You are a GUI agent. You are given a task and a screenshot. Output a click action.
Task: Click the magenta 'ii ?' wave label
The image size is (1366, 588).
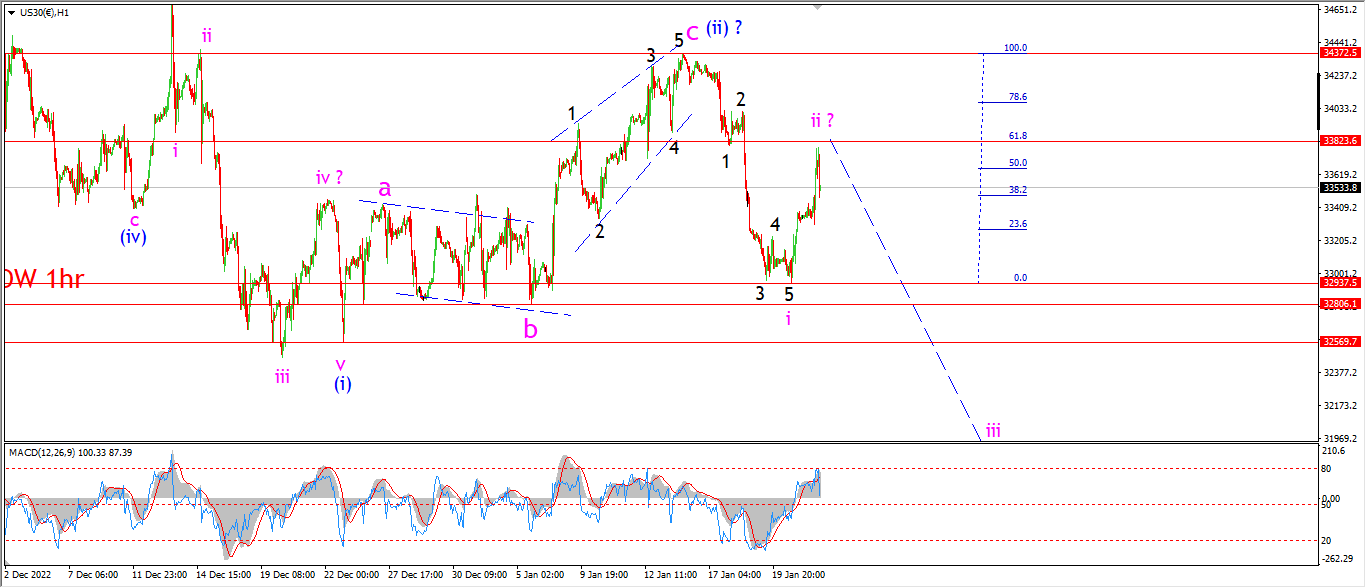822,121
